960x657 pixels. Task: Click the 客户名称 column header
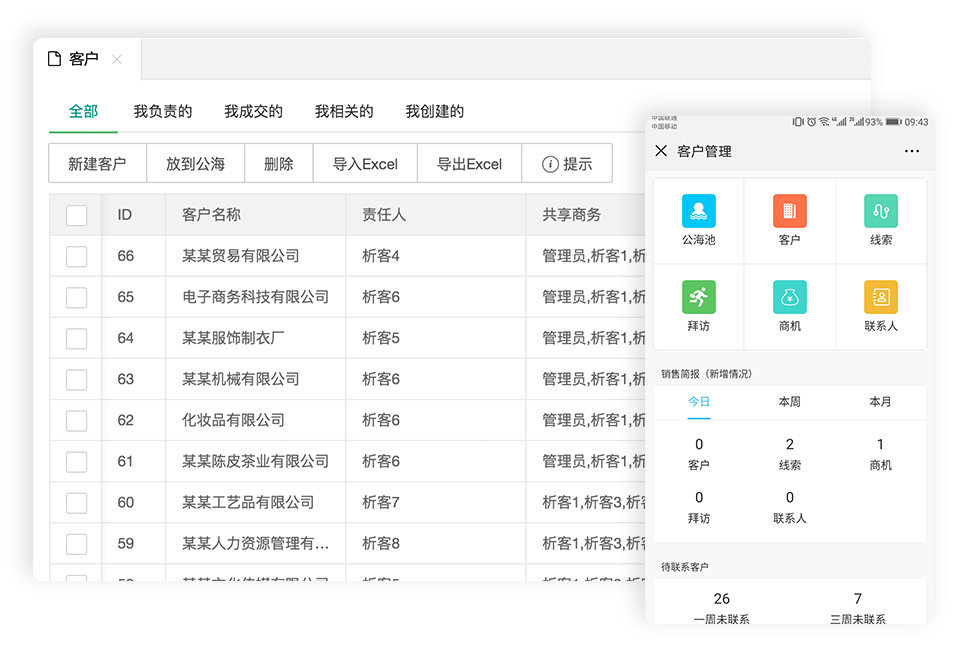click(x=211, y=215)
